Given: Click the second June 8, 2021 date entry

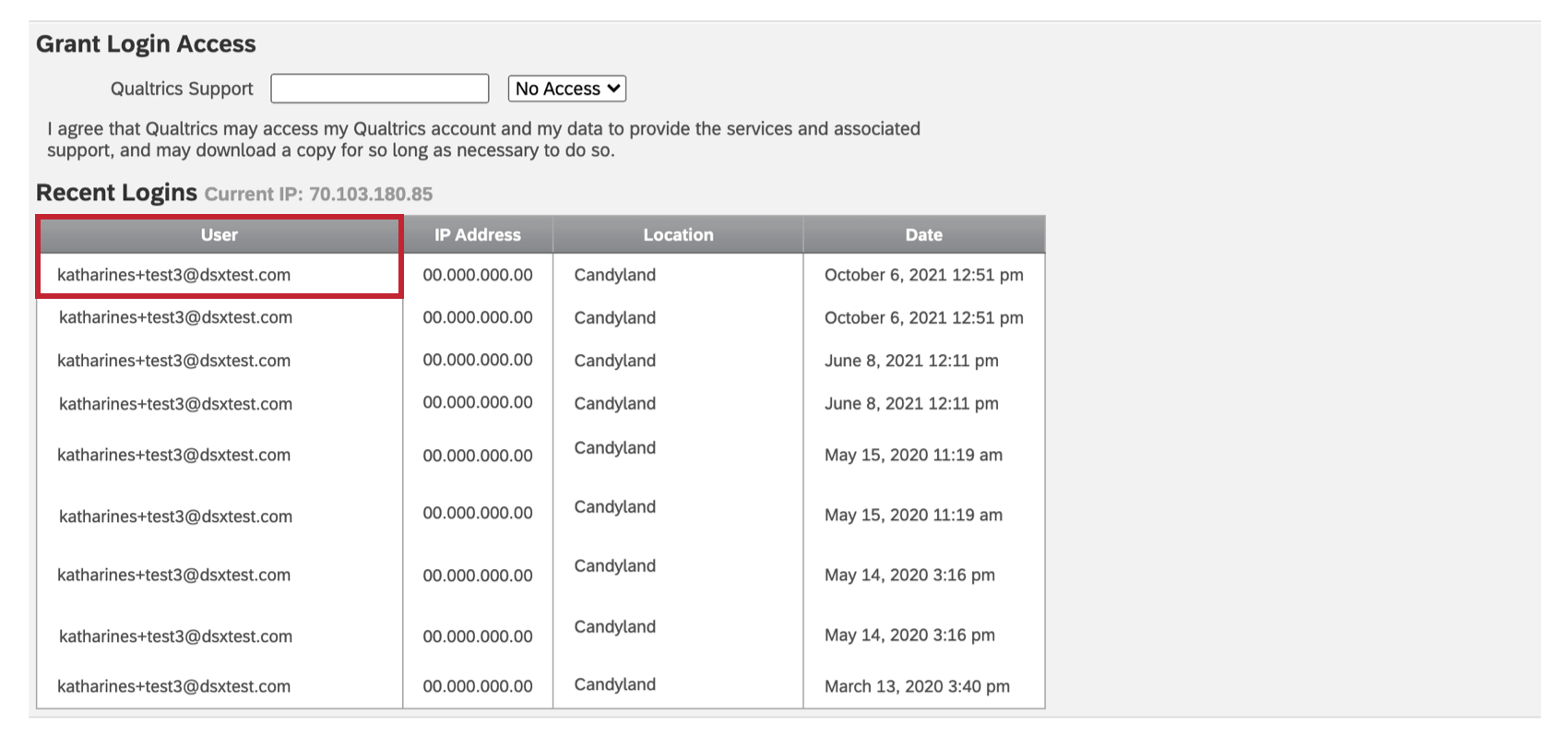Looking at the screenshot, I should pos(911,404).
